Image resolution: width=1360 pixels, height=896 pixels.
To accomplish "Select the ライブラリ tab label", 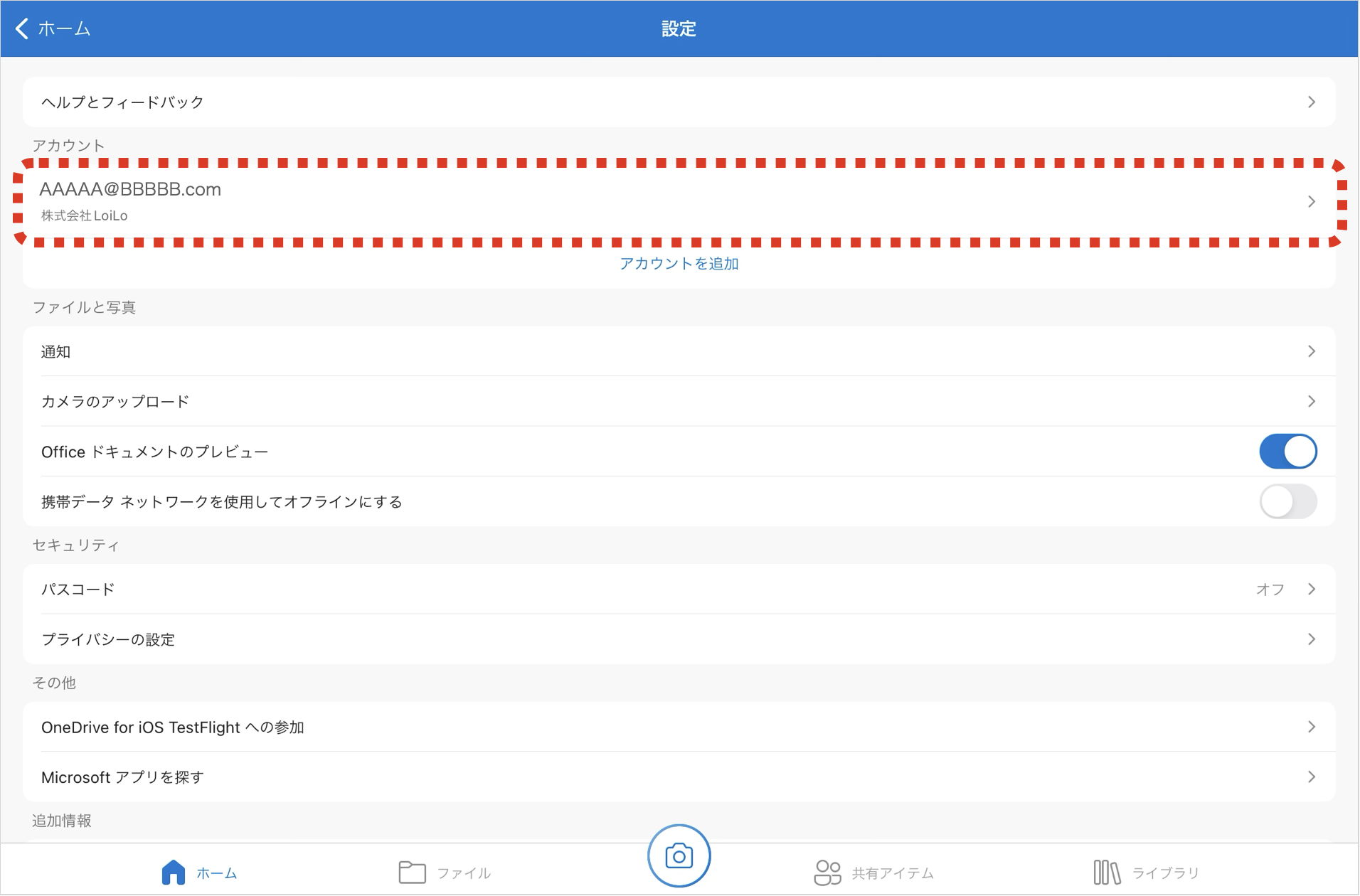I will pos(1165,873).
